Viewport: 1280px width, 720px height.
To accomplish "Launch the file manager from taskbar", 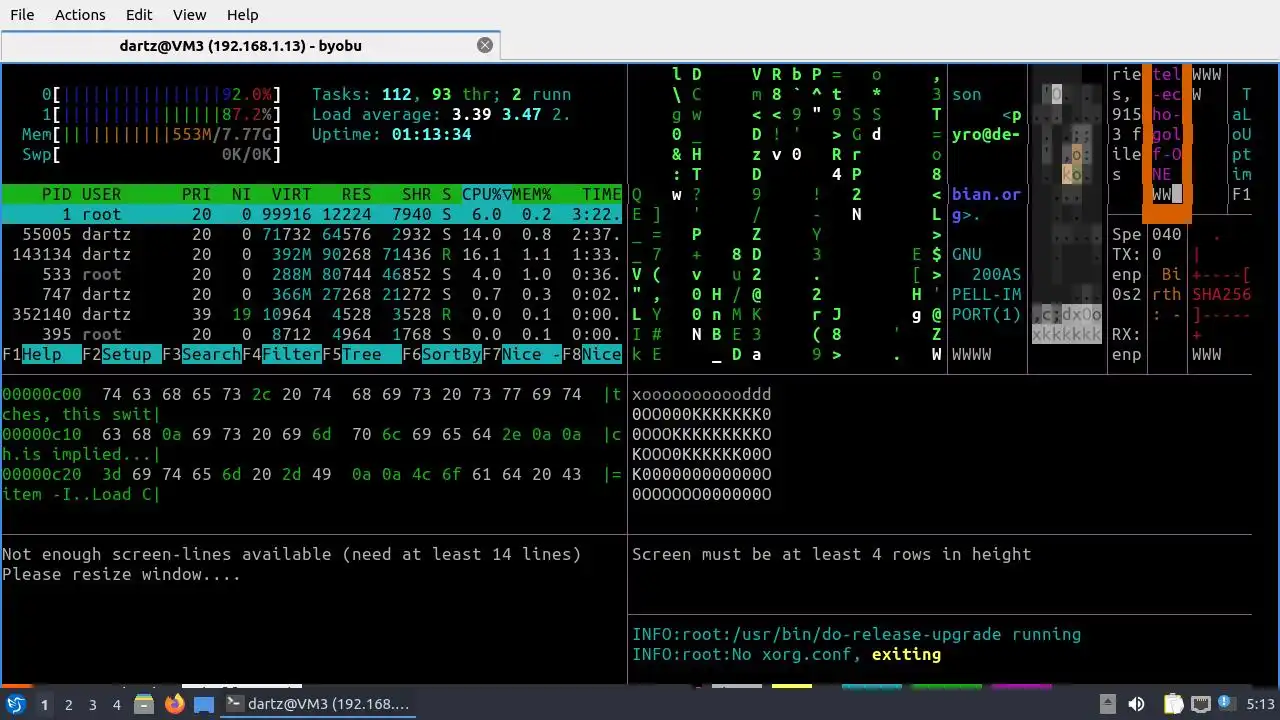I will pyautogui.click(x=144, y=704).
